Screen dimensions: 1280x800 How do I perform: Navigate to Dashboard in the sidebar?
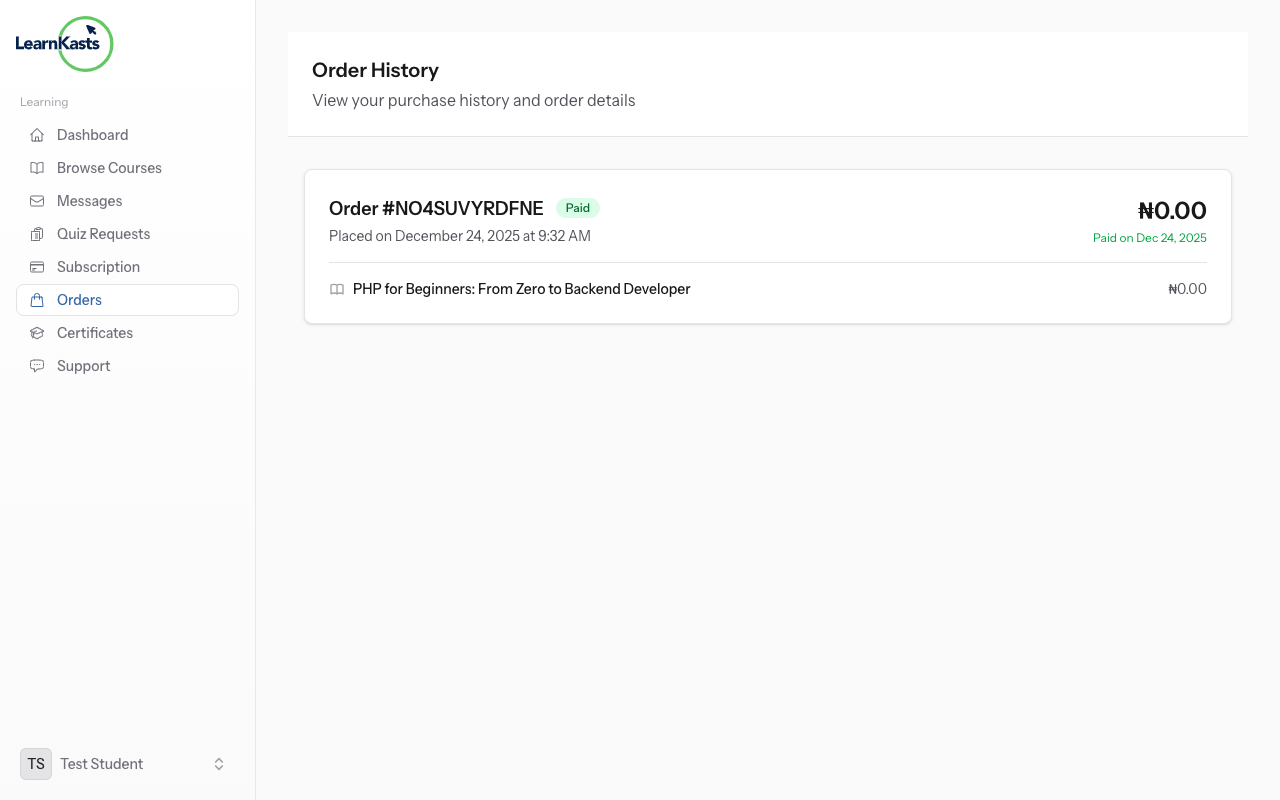pyautogui.click(x=93, y=134)
